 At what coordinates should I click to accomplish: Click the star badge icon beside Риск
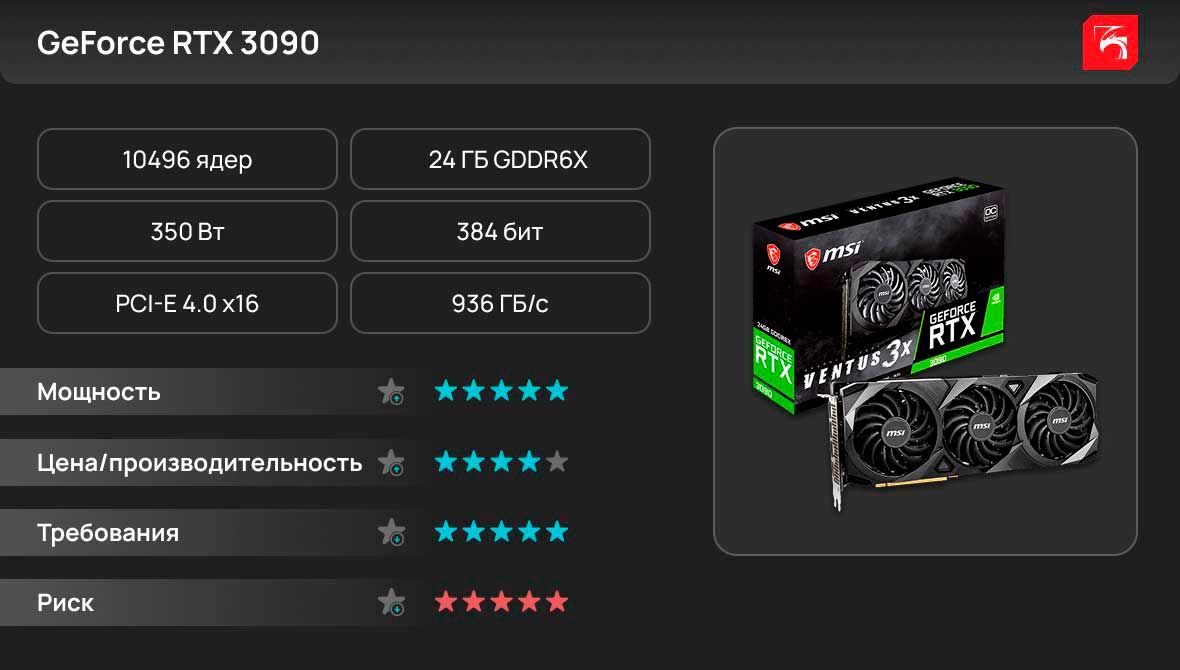[391, 603]
